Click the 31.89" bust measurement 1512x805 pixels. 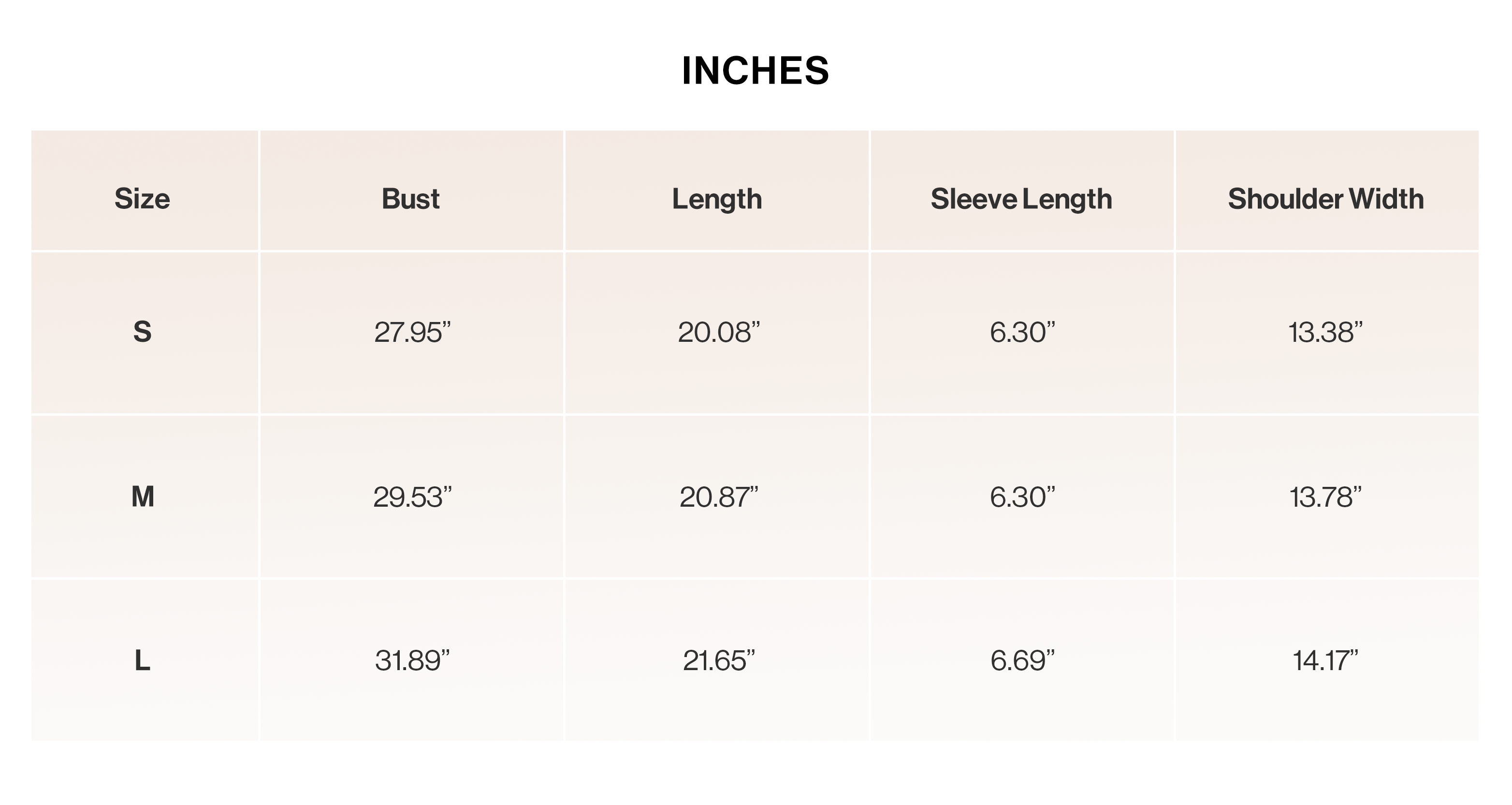click(x=413, y=660)
